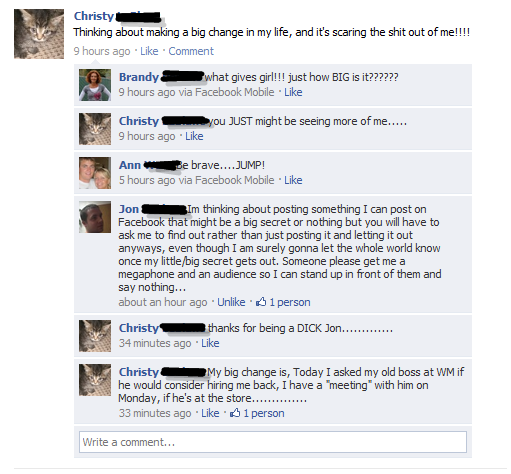Like Christy's 'My big change' comment
This screenshot has height=474, width=511.
pyautogui.click(x=210, y=413)
